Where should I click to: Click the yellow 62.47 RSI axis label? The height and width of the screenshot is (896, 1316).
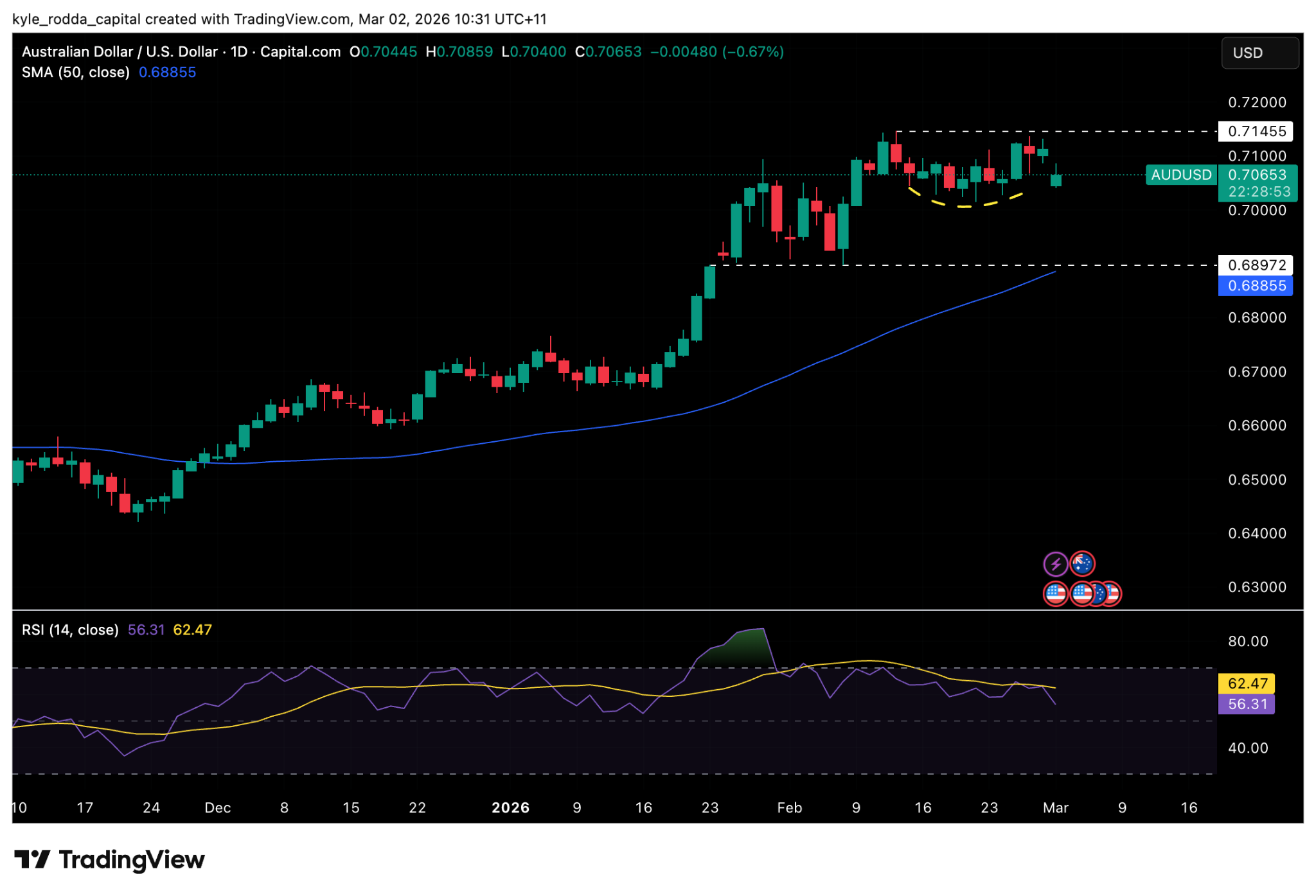(x=1247, y=683)
